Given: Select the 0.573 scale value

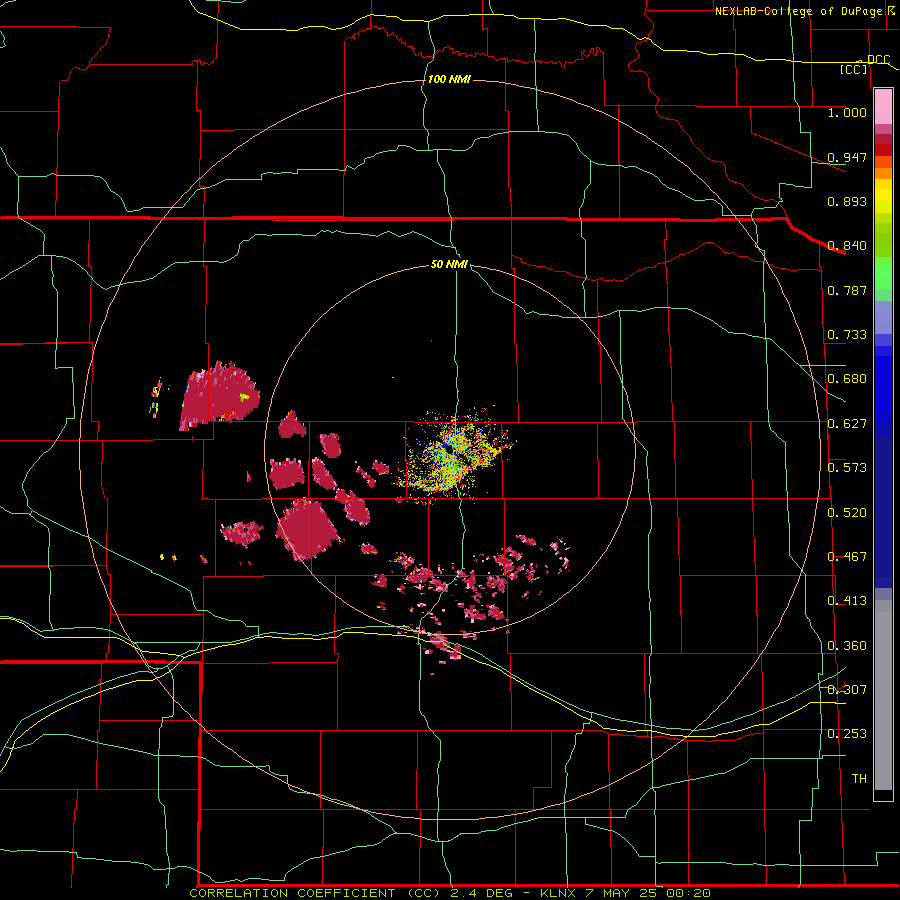Looking at the screenshot, I should 847,467.
